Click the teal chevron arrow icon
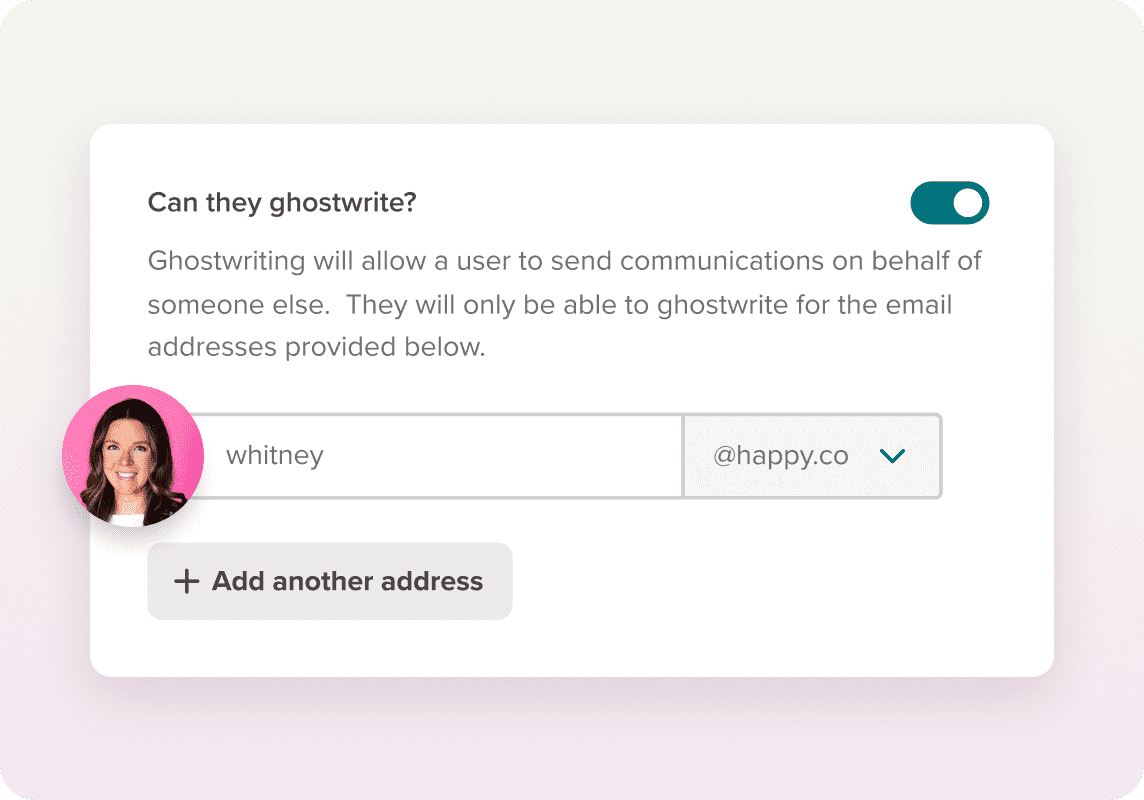The width and height of the screenshot is (1144, 800). tap(892, 456)
